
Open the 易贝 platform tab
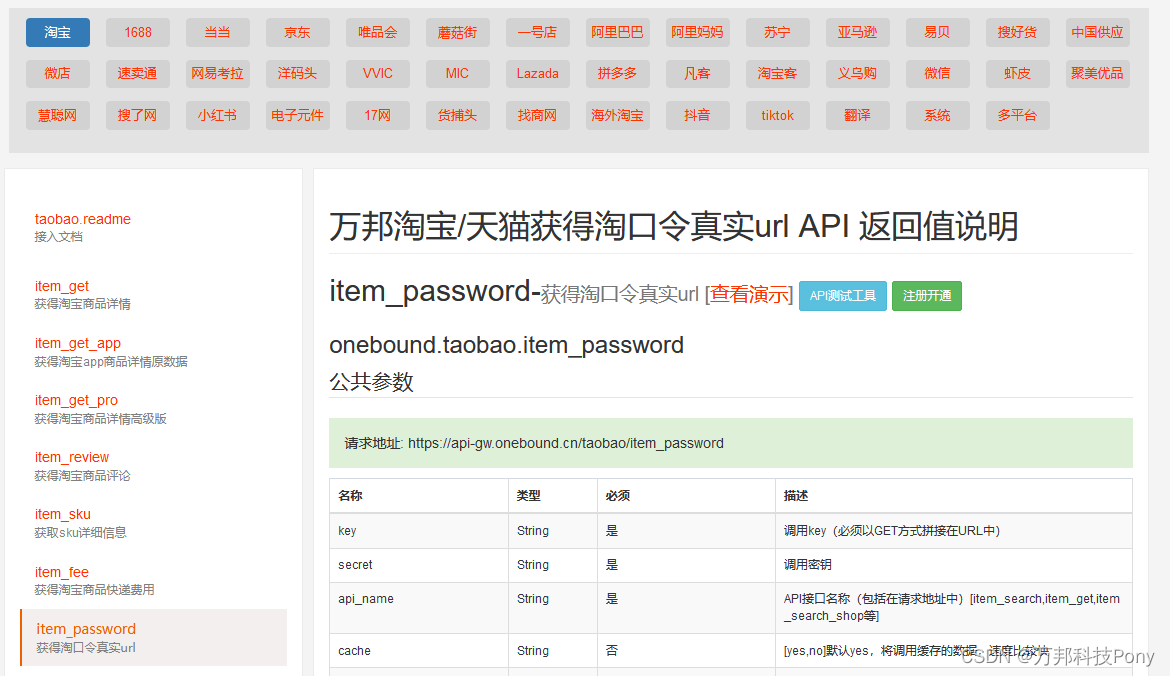pos(937,32)
